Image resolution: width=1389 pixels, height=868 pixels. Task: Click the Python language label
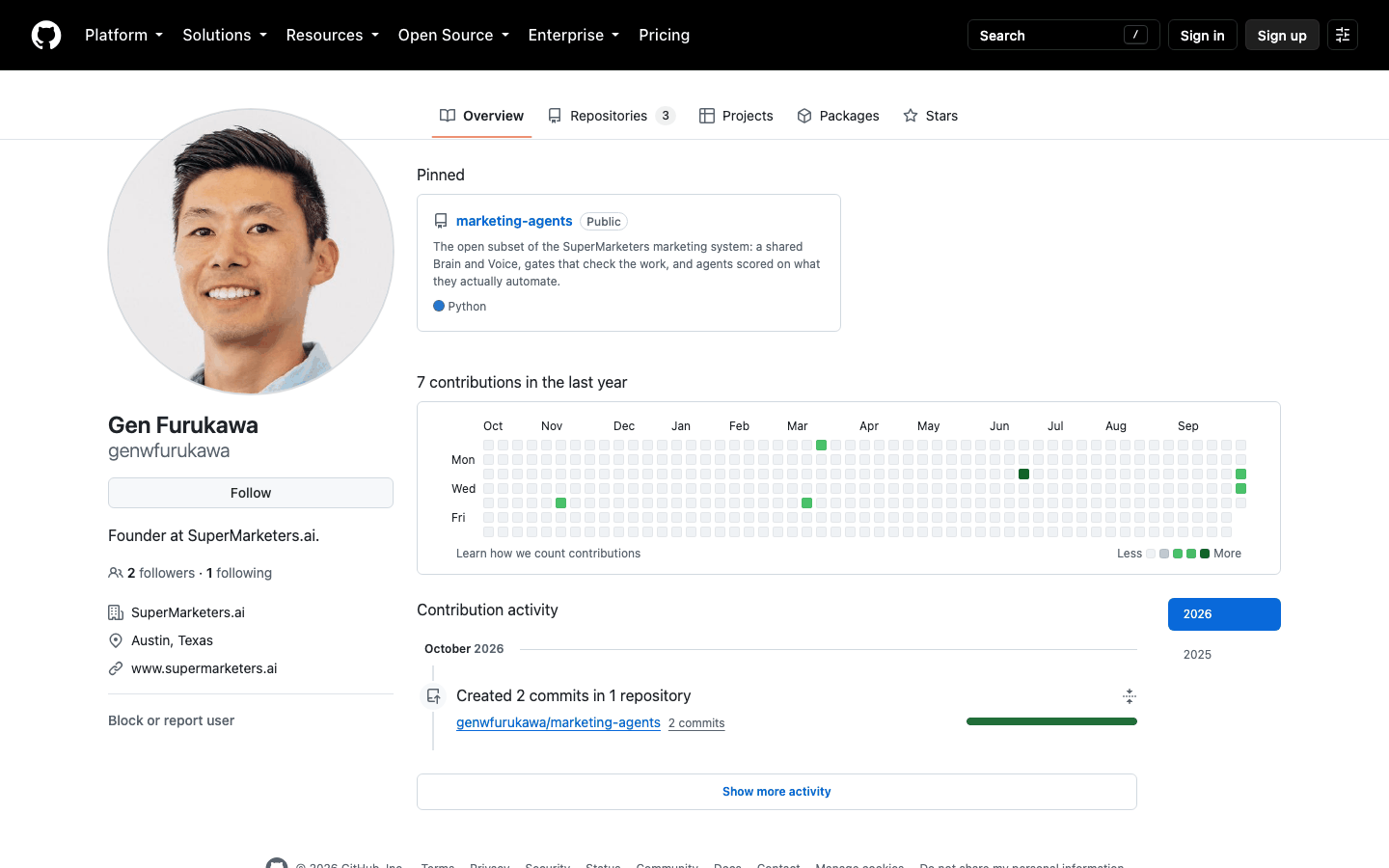[x=467, y=307]
